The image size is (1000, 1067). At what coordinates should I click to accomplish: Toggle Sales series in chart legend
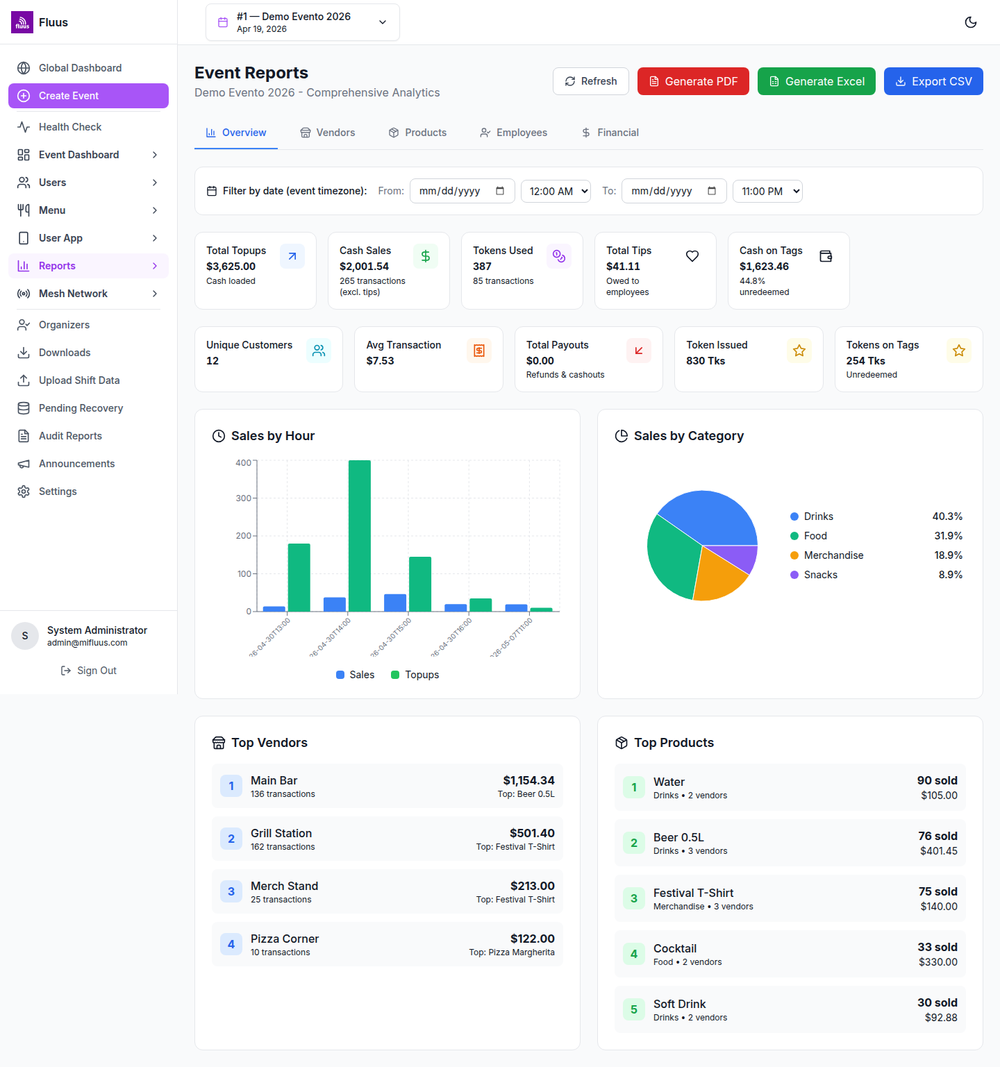pyautogui.click(x=355, y=675)
